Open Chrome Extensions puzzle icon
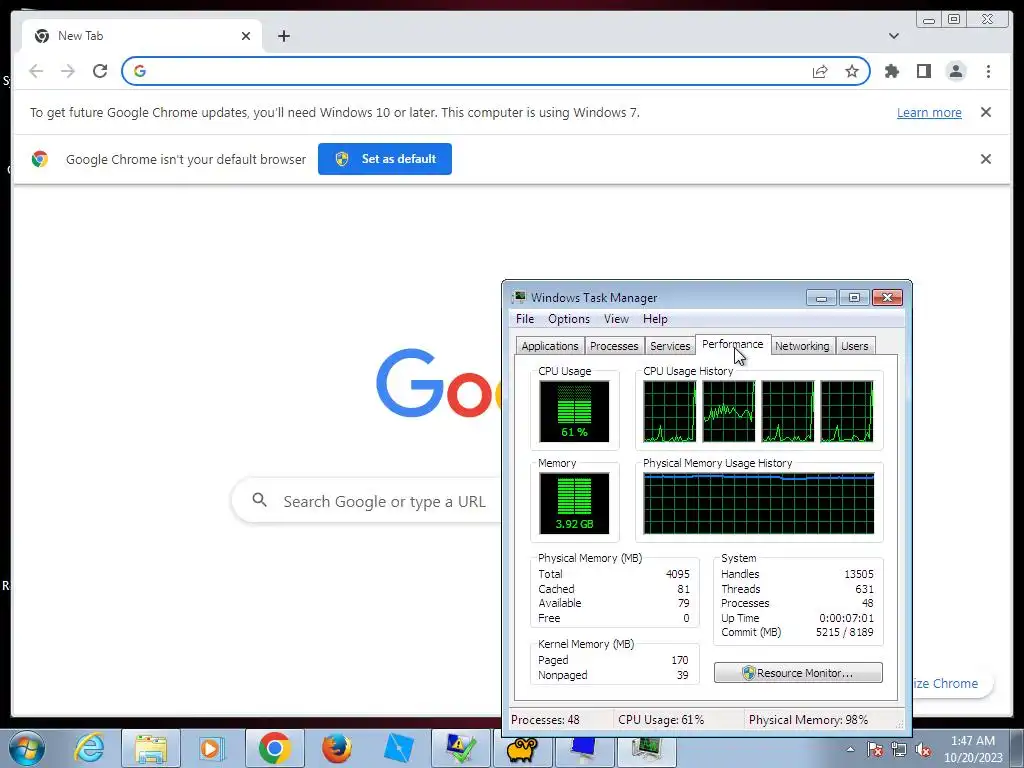 point(891,71)
